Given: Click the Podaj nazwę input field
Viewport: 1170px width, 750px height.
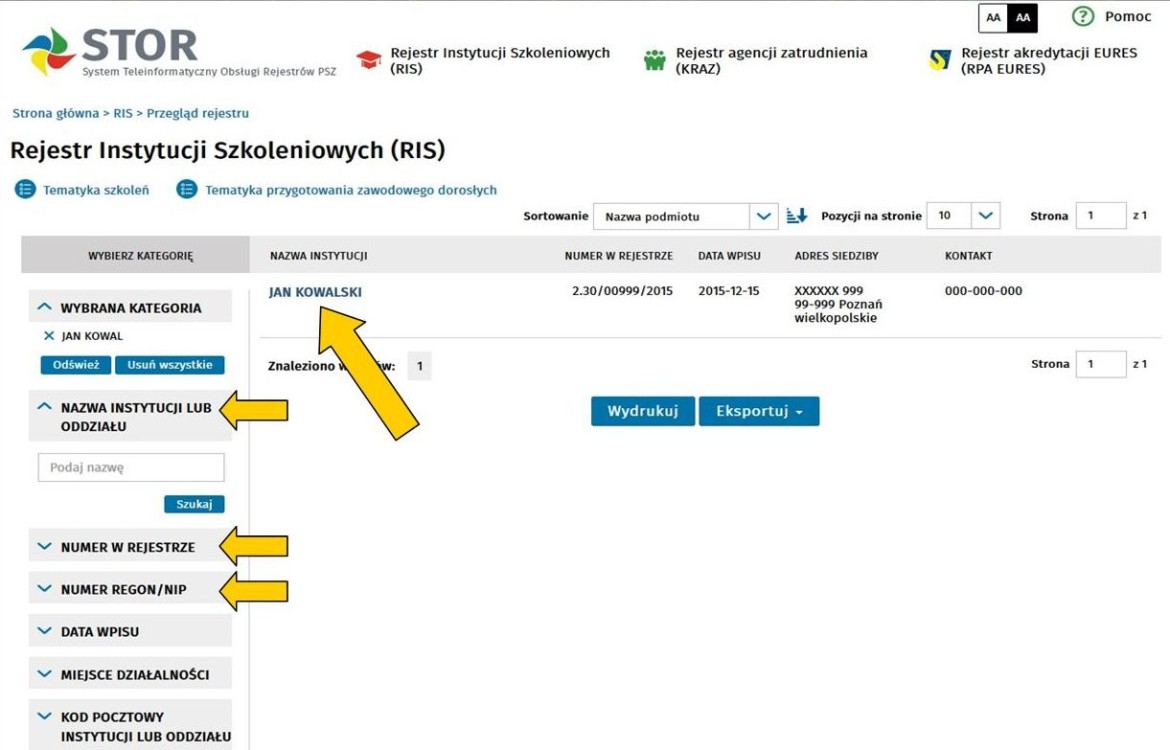Looking at the screenshot, I should pyautogui.click(x=131, y=467).
